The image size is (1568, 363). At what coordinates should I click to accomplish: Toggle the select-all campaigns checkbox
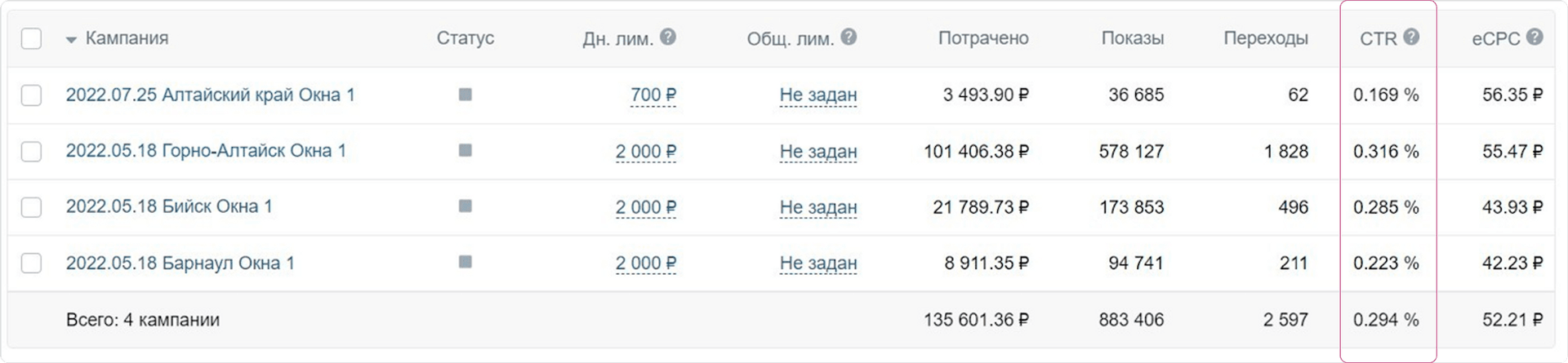pyautogui.click(x=31, y=38)
